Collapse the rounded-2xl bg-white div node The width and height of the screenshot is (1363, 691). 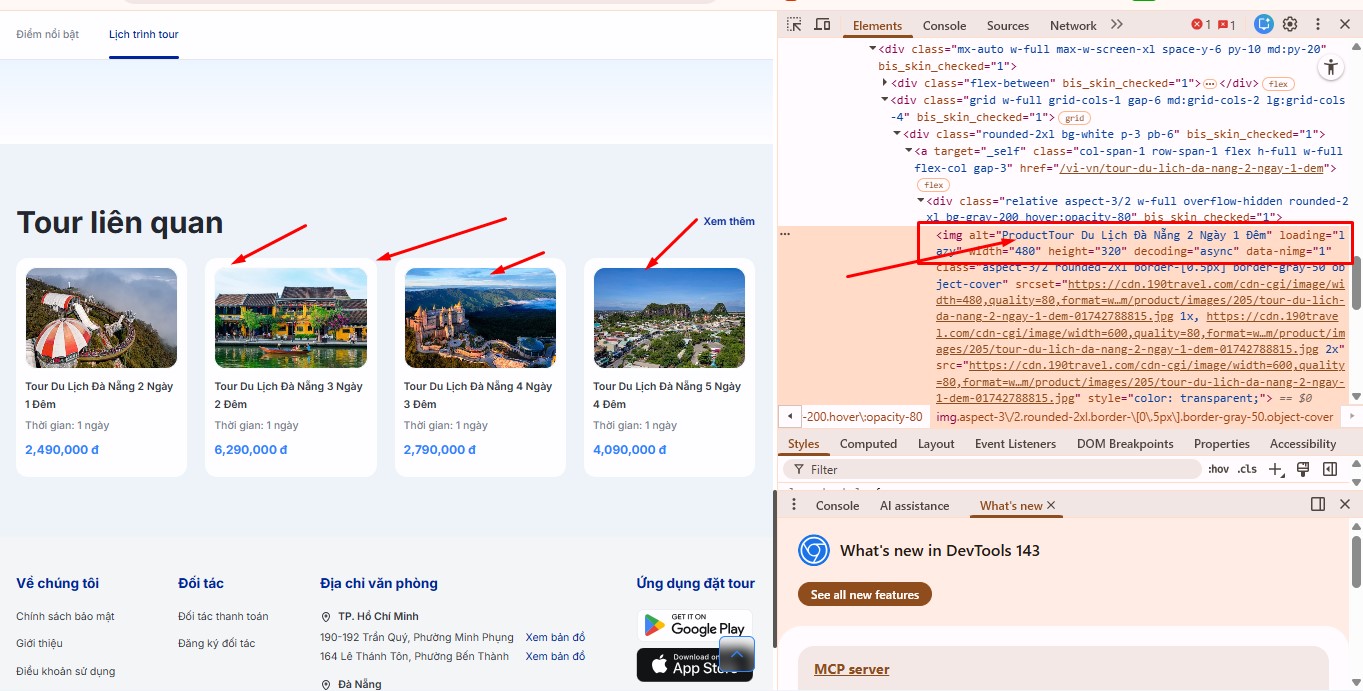tap(896, 134)
